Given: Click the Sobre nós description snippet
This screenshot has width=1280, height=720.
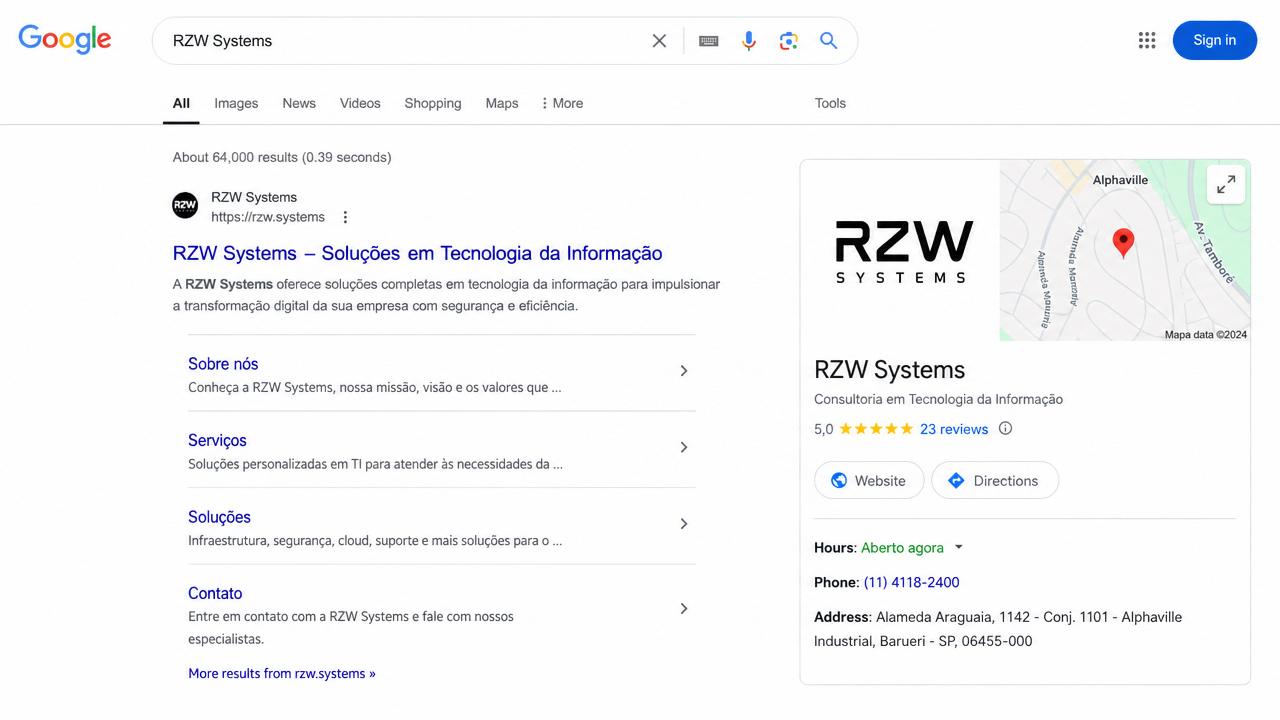Looking at the screenshot, I should [375, 387].
